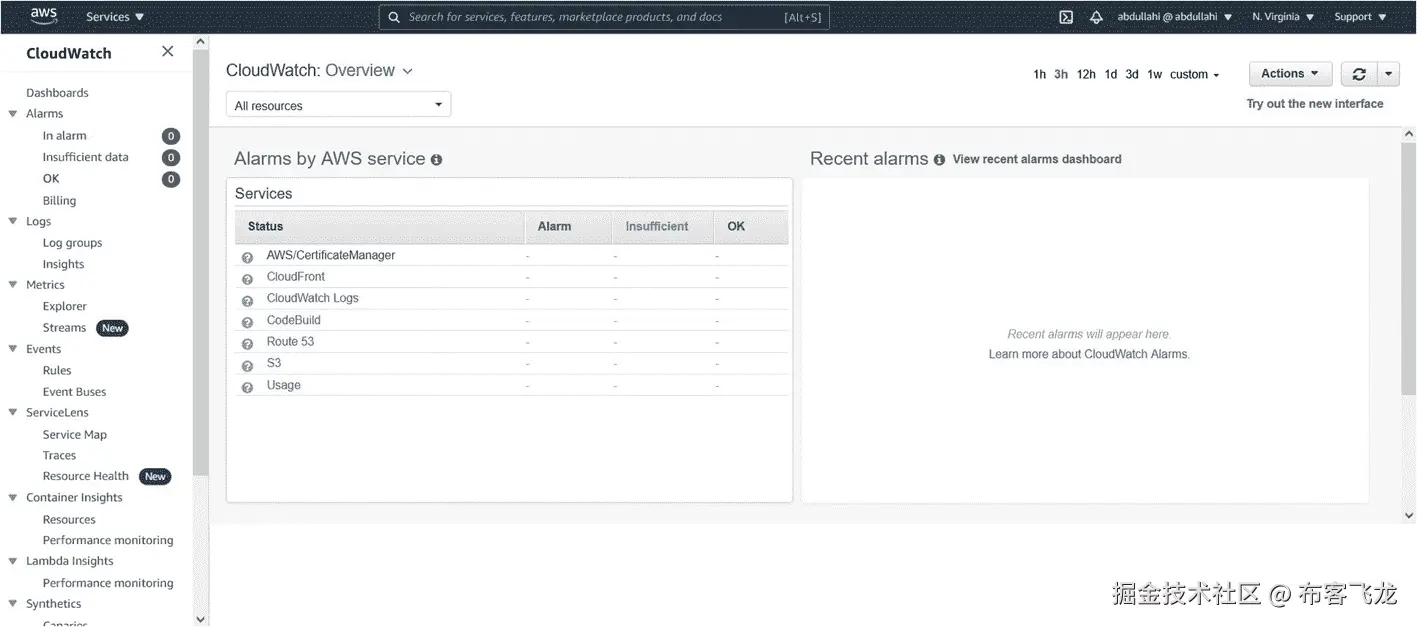Viewport: 1417px width, 627px height.
Task: Select the 3d time range
Action: pos(1132,75)
